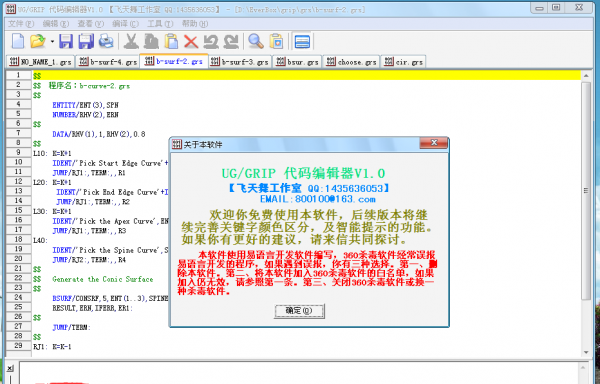Maximize the main editor window
Screen dimensions: 600x384
556,8
